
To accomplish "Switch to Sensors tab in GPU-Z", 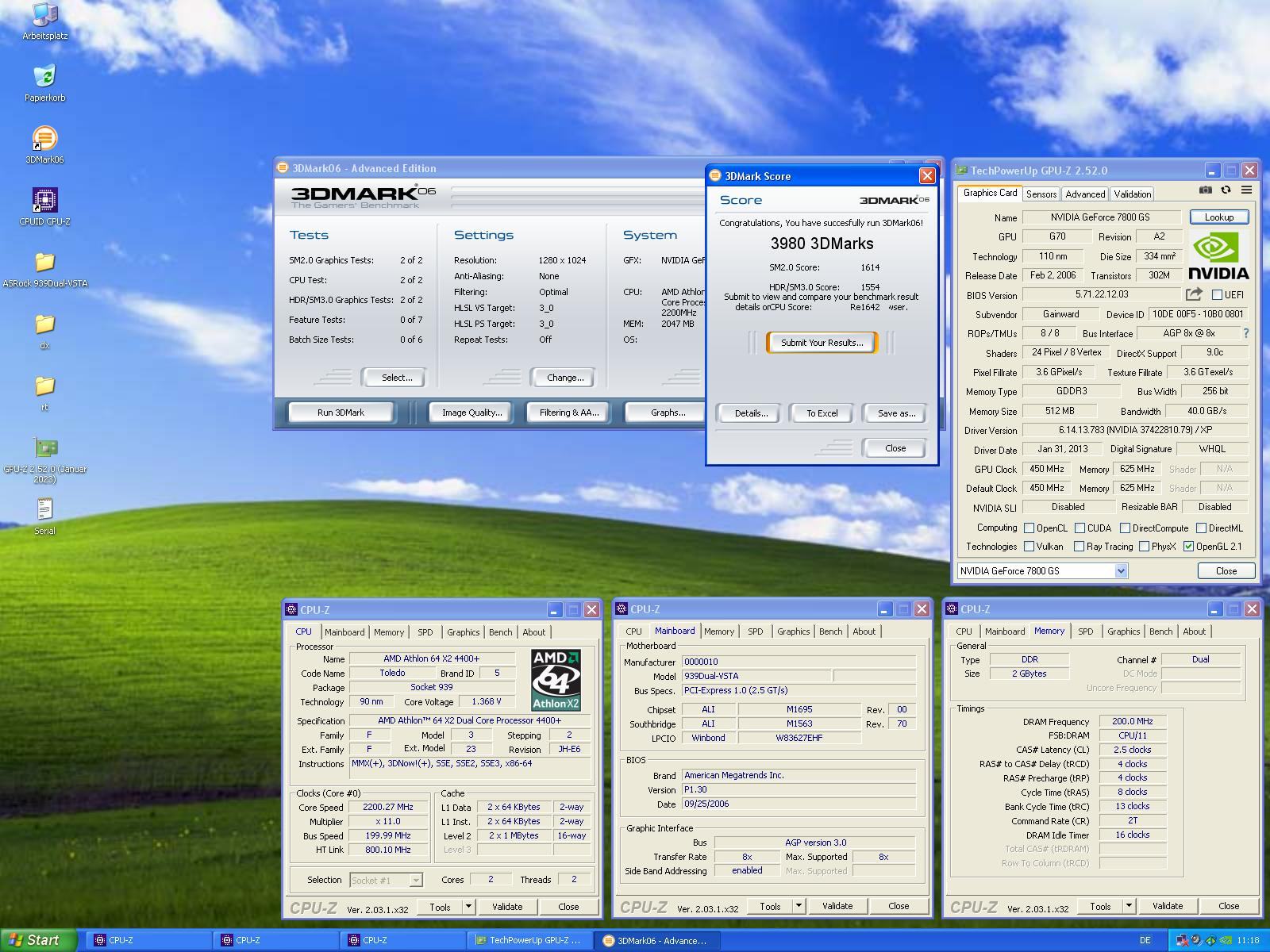I will 1041,194.
